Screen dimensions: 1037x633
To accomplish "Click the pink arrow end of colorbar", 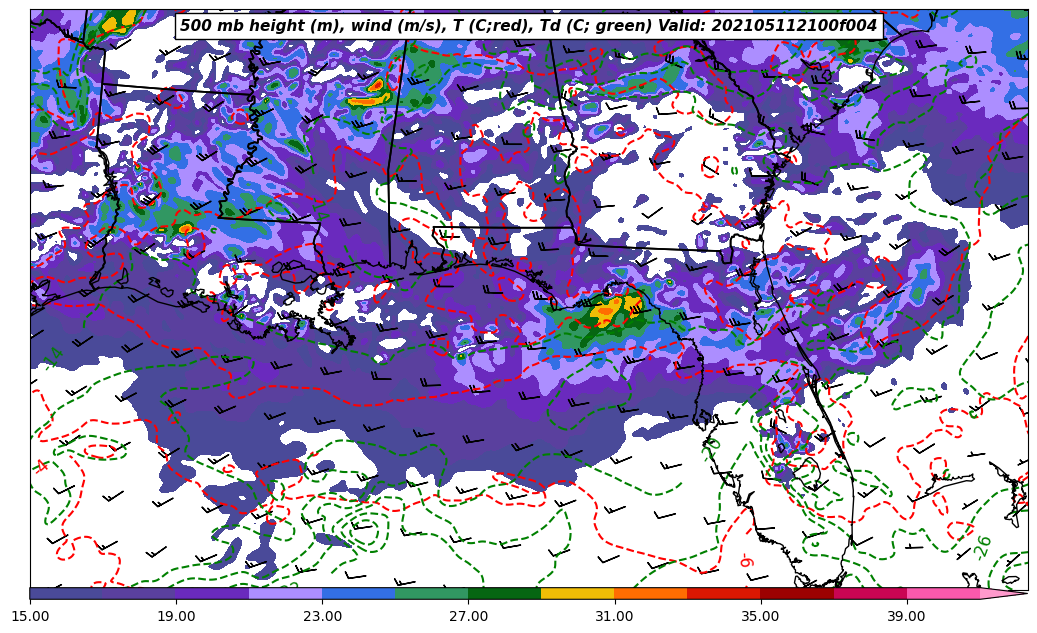I will pos(1003,593).
